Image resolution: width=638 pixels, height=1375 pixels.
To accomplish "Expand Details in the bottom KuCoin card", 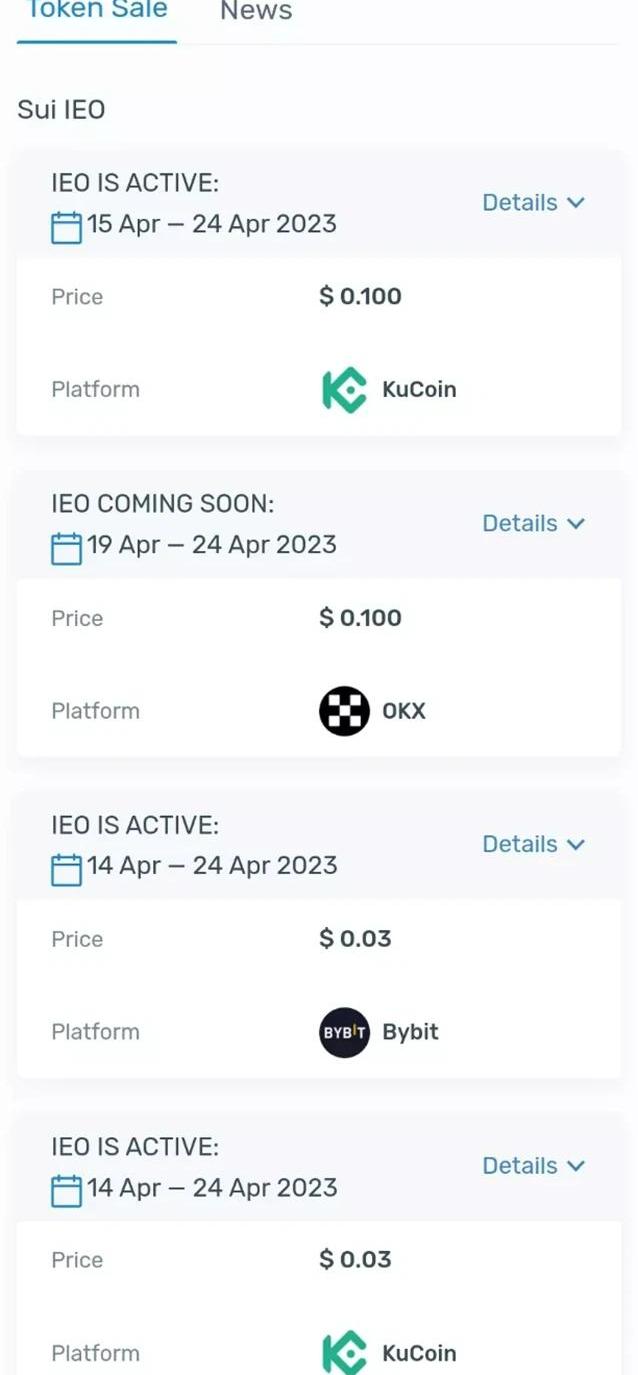I will click(533, 1166).
